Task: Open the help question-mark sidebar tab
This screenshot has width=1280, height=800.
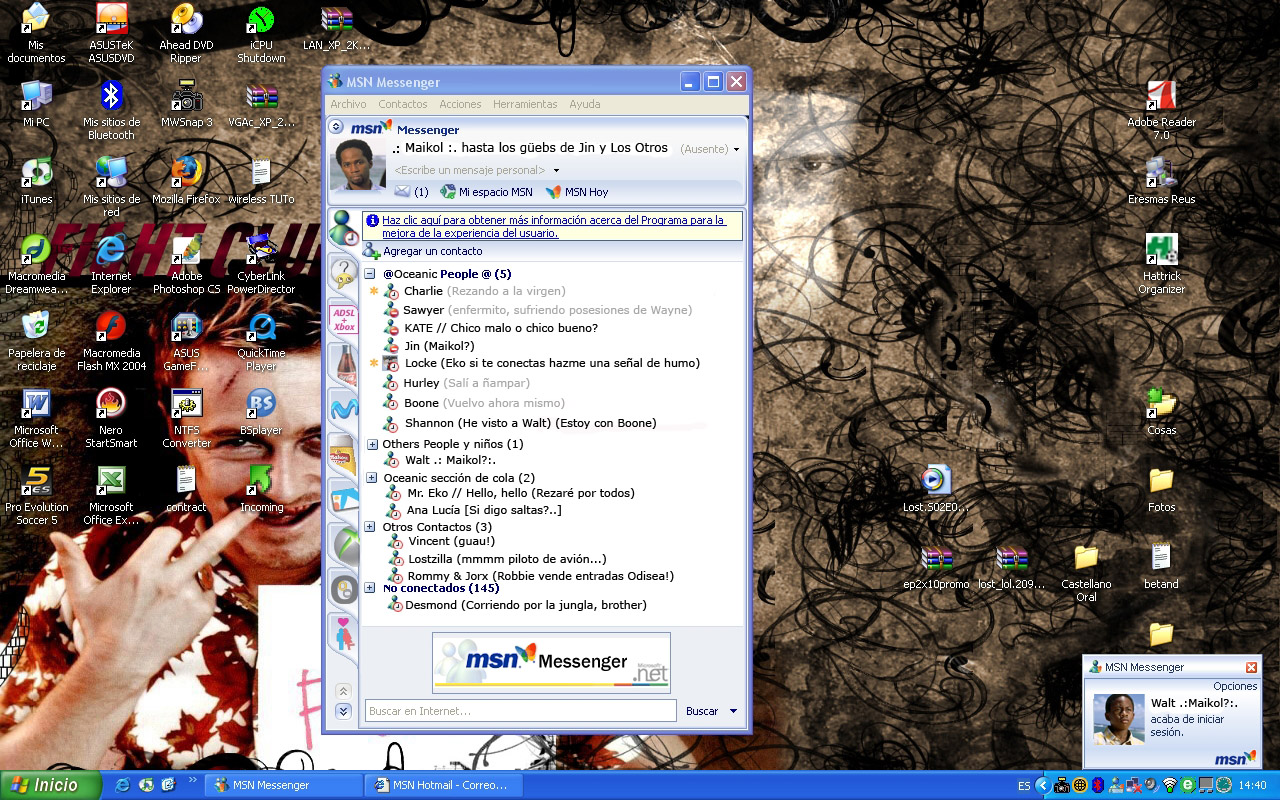Action: pyautogui.click(x=343, y=272)
